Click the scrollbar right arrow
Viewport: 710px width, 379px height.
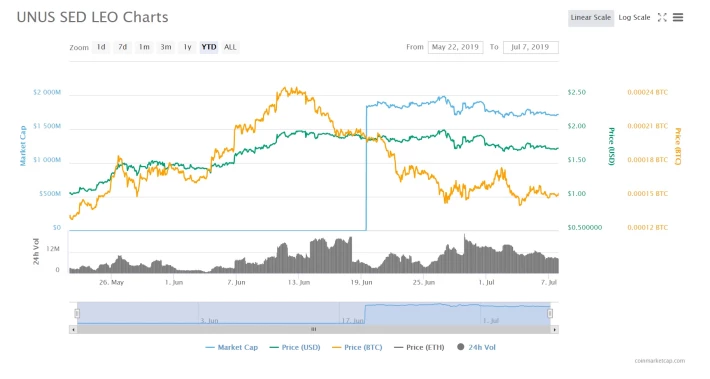[555, 330]
